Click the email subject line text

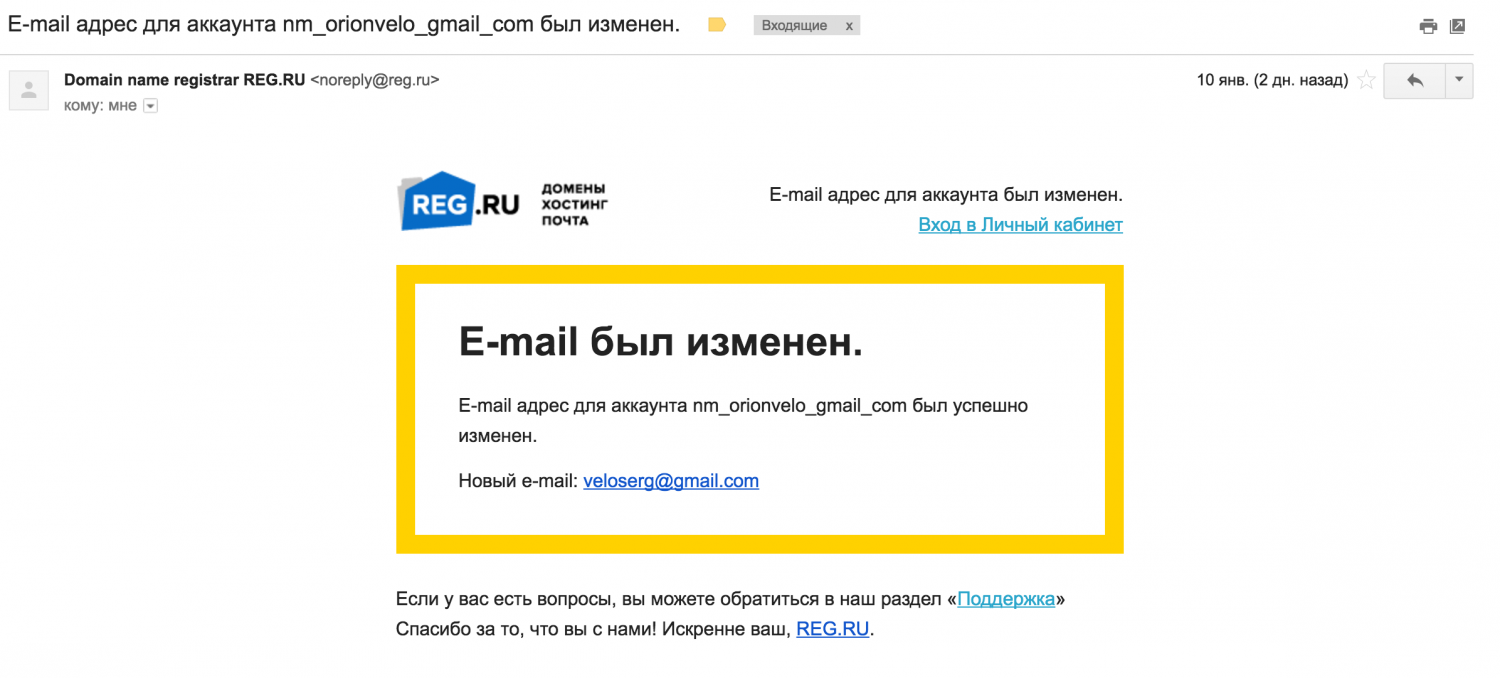pos(344,25)
